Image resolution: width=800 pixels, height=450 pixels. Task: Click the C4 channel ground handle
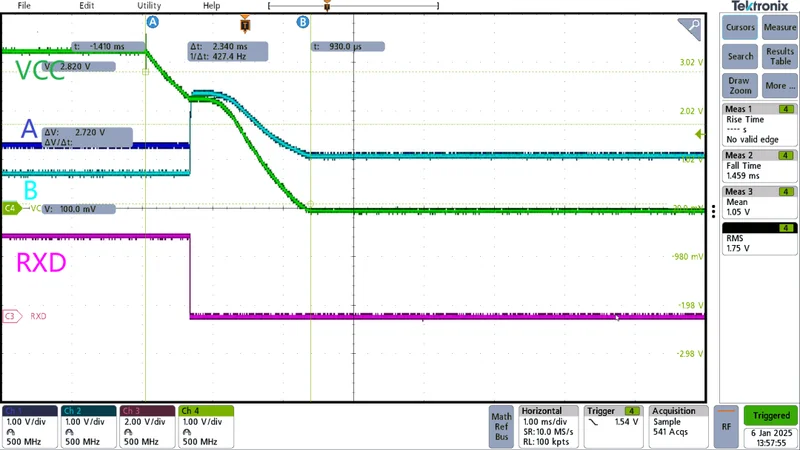[x=11, y=208]
